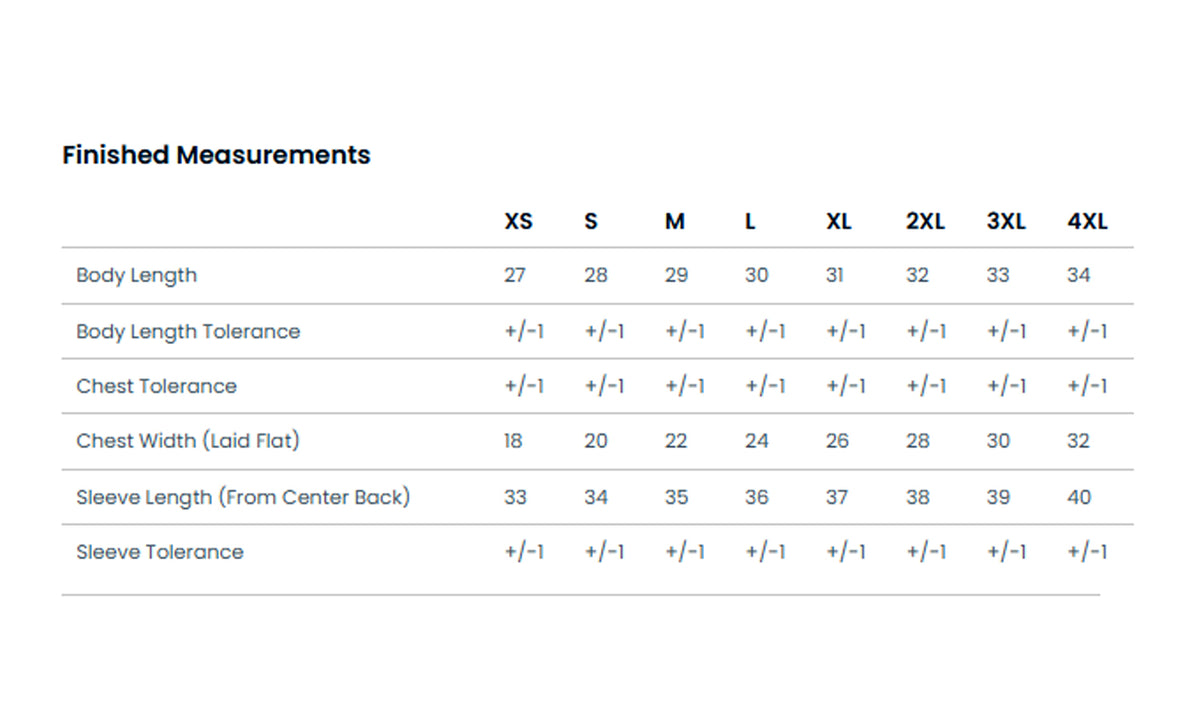
Task: Click the Body Length row label
Action: click(137, 276)
